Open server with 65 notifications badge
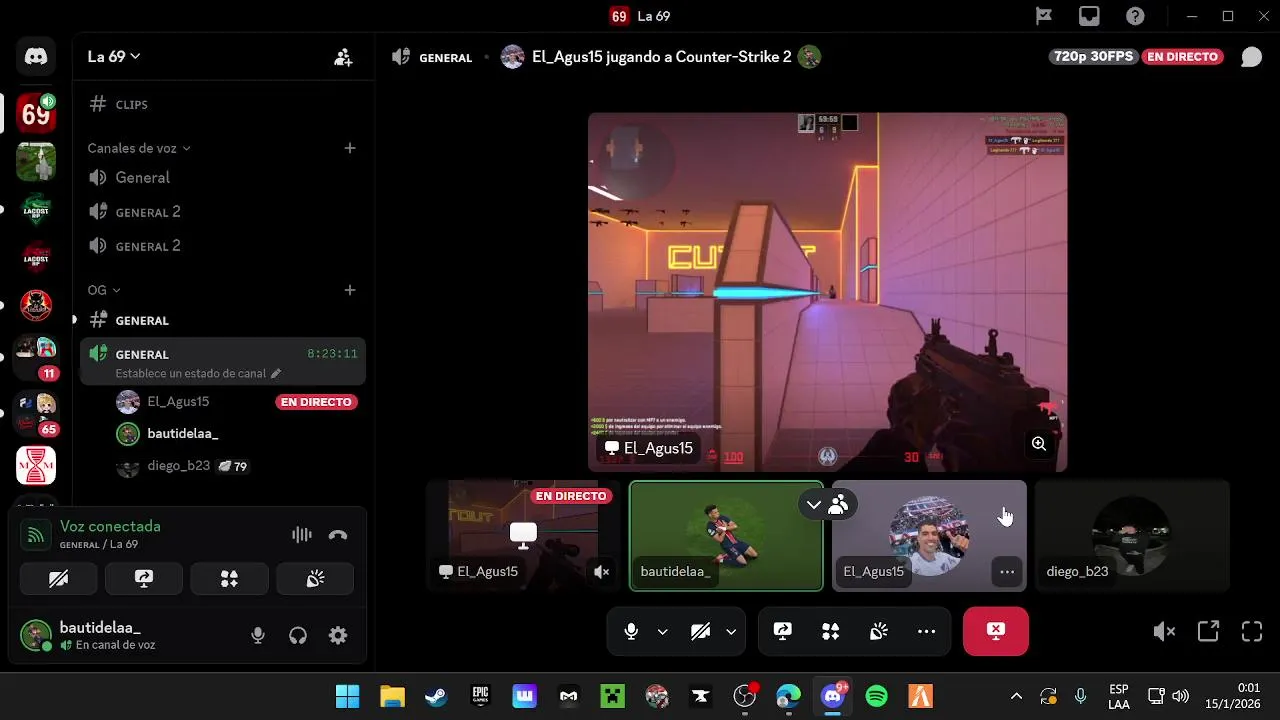Viewport: 1280px width, 720px height. coord(36,412)
